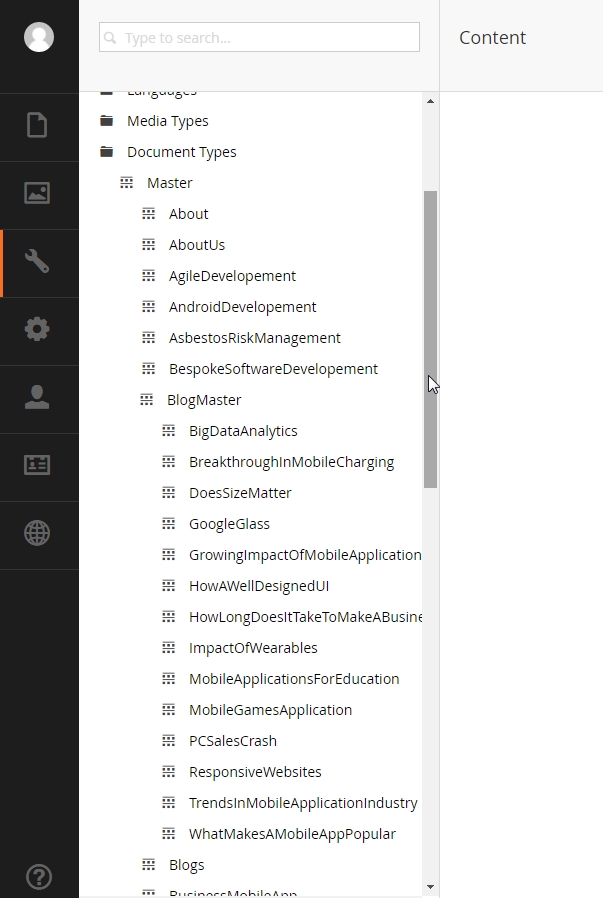
Task: Select the Settings wrench icon
Action: coord(37,262)
